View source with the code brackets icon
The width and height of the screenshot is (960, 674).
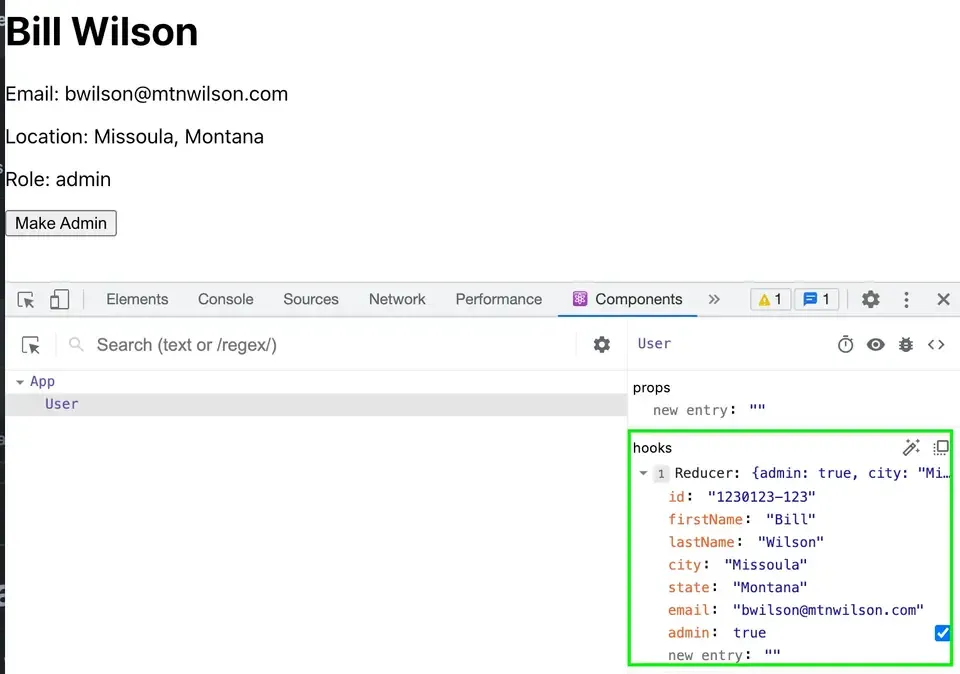(936, 345)
